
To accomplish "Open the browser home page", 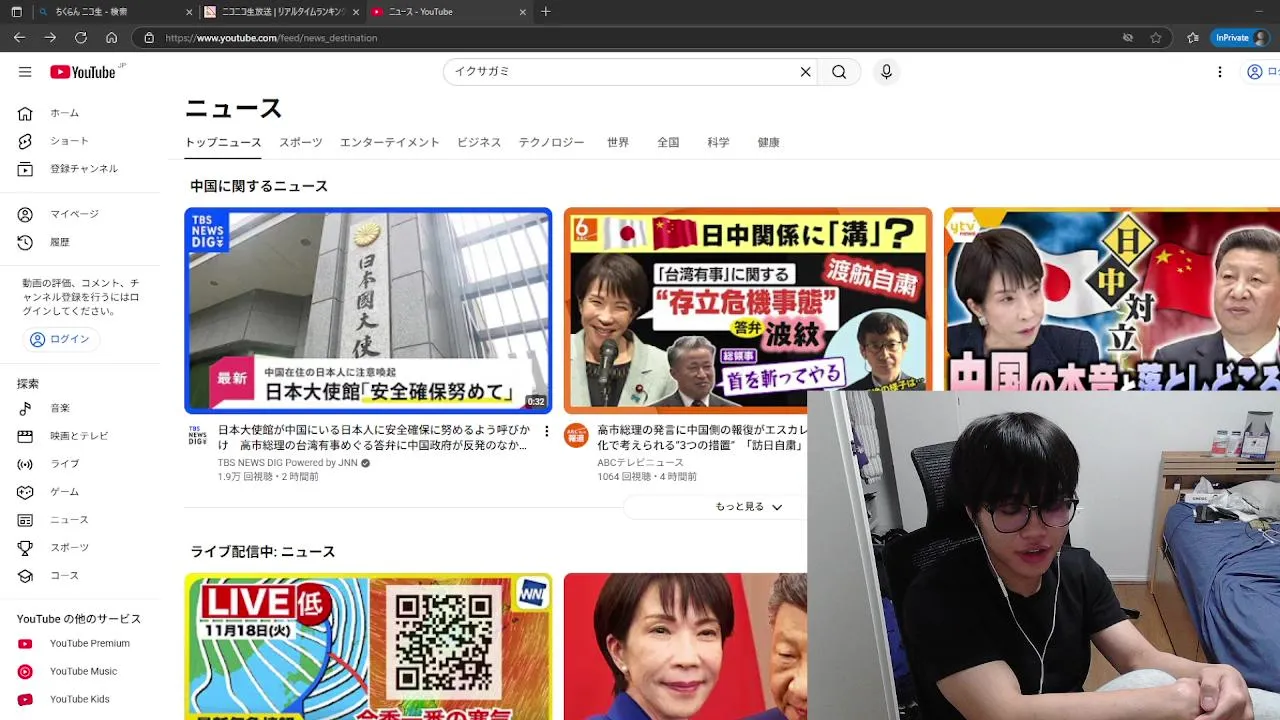I will [x=112, y=37].
